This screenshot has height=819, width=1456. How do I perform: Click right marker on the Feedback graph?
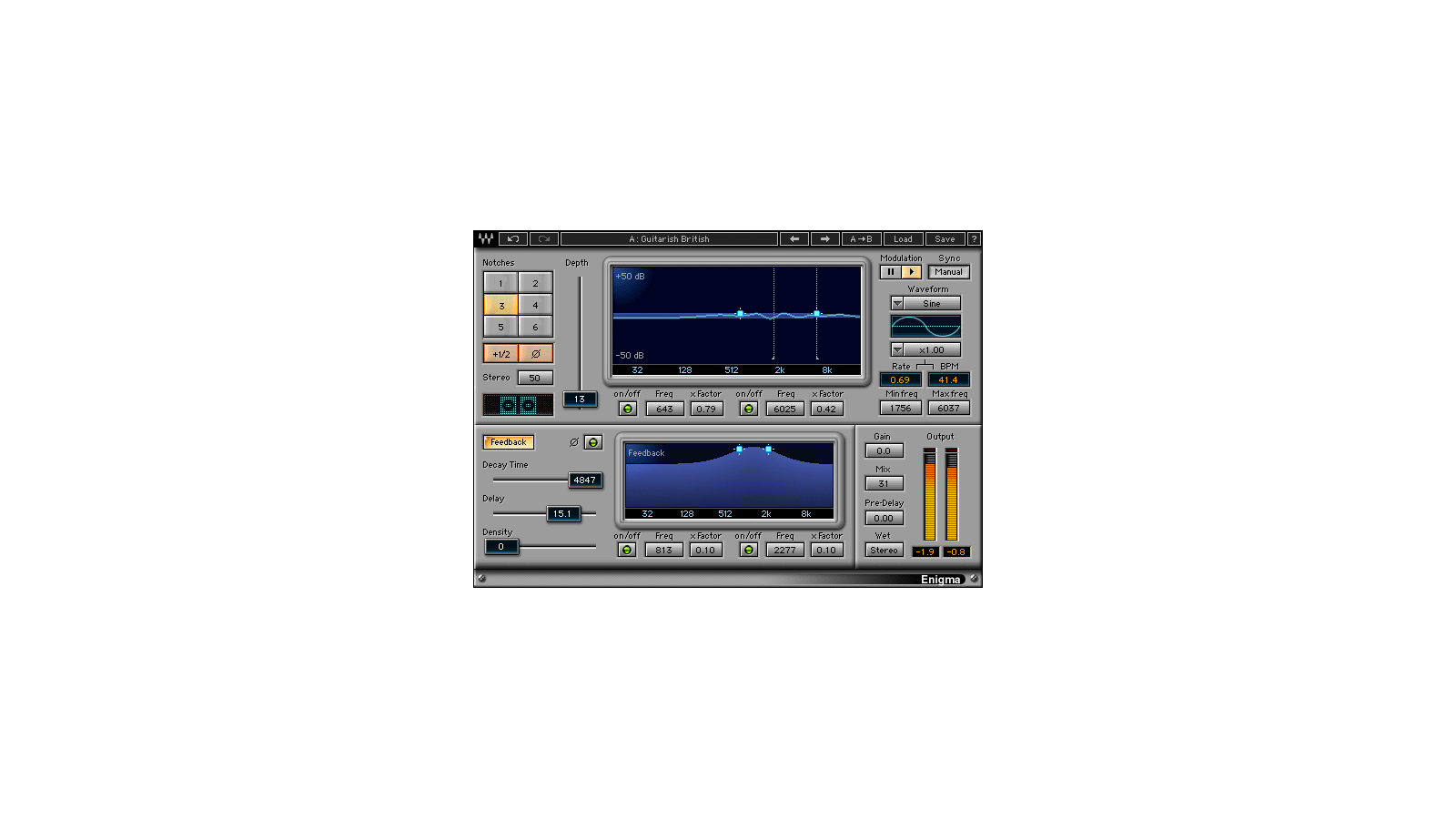[768, 449]
